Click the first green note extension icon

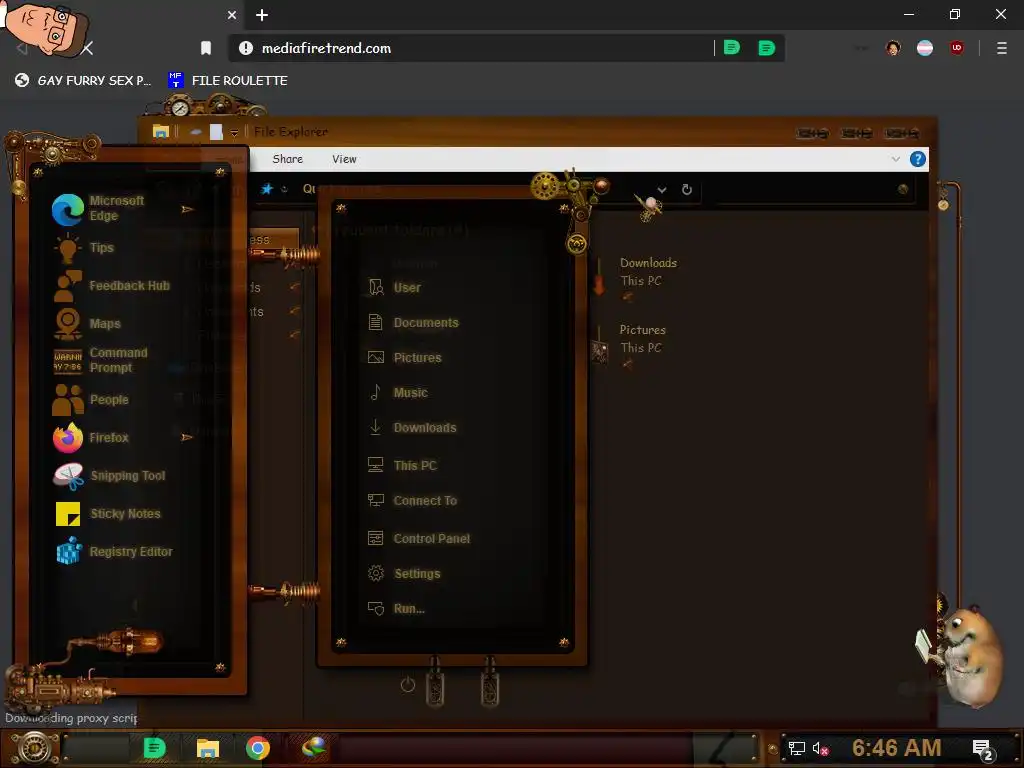click(732, 48)
